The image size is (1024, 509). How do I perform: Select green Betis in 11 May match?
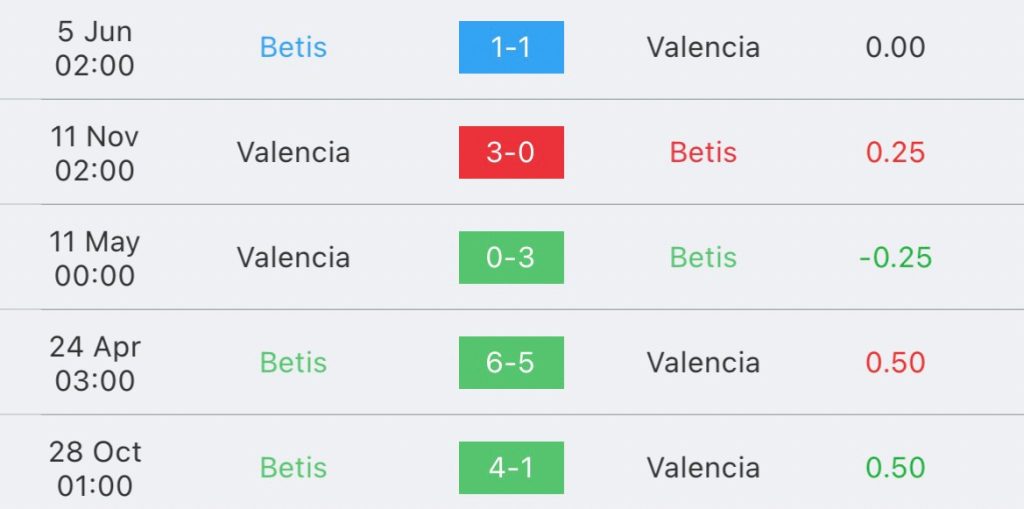[703, 257]
